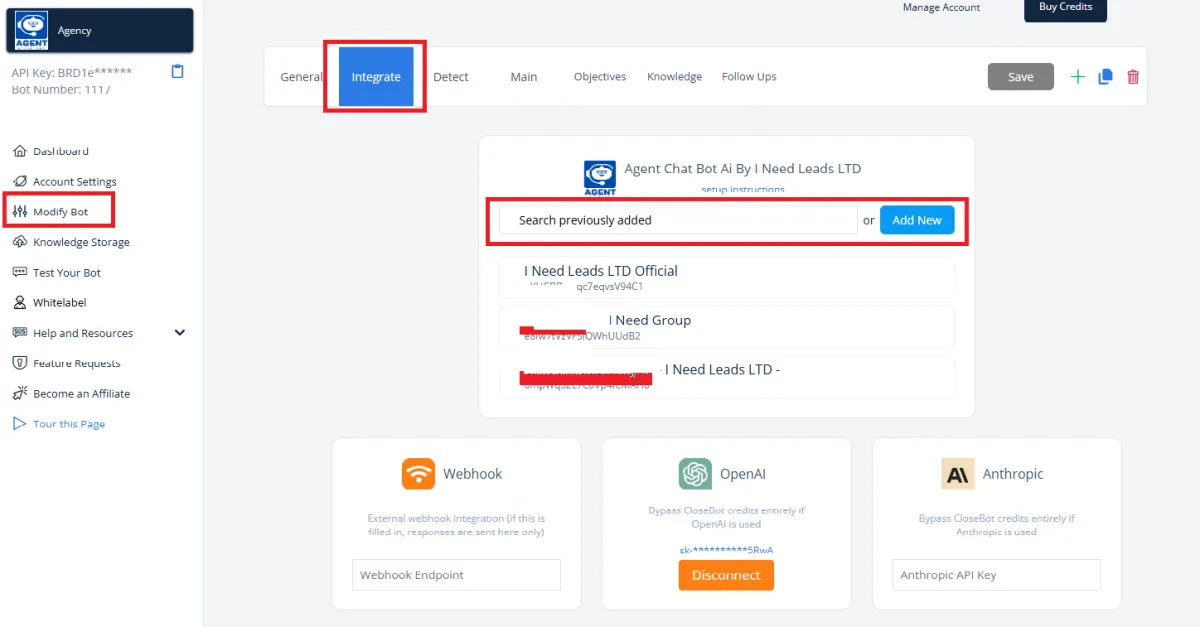Expand the Help and Resources chevron
Viewport: 1200px width, 627px height.
(180, 333)
